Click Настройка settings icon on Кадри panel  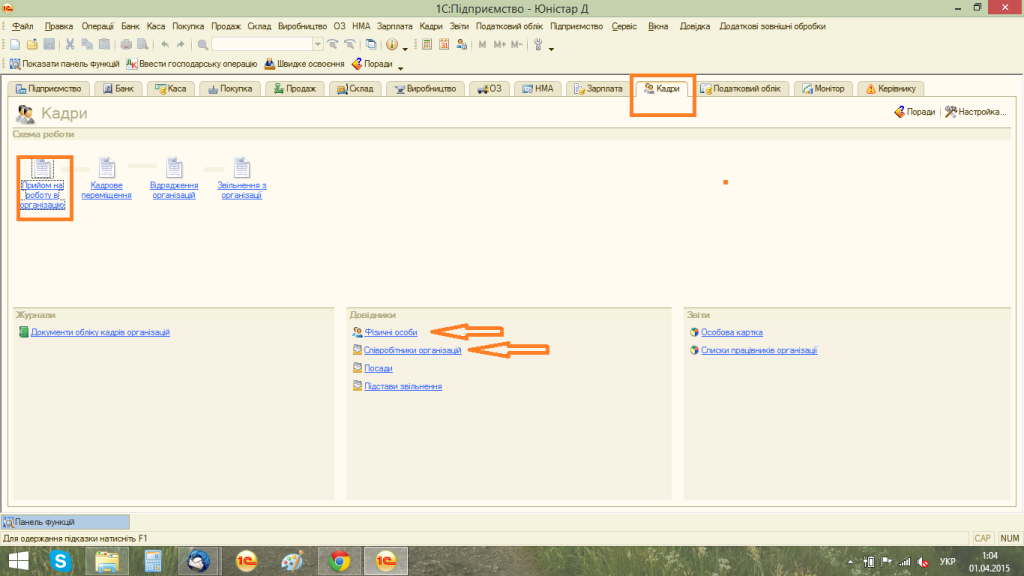[x=976, y=112]
